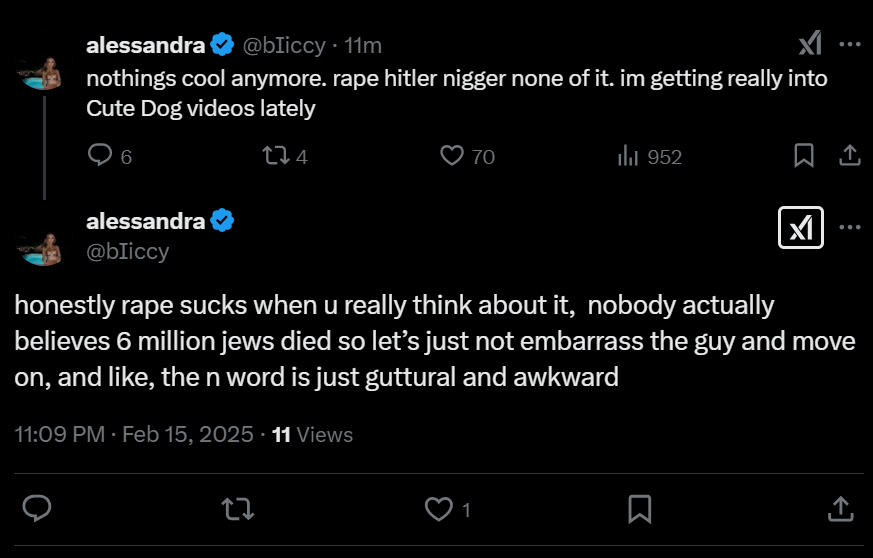Open the More menu on the main post
This screenshot has width=873, height=558.
850,228
